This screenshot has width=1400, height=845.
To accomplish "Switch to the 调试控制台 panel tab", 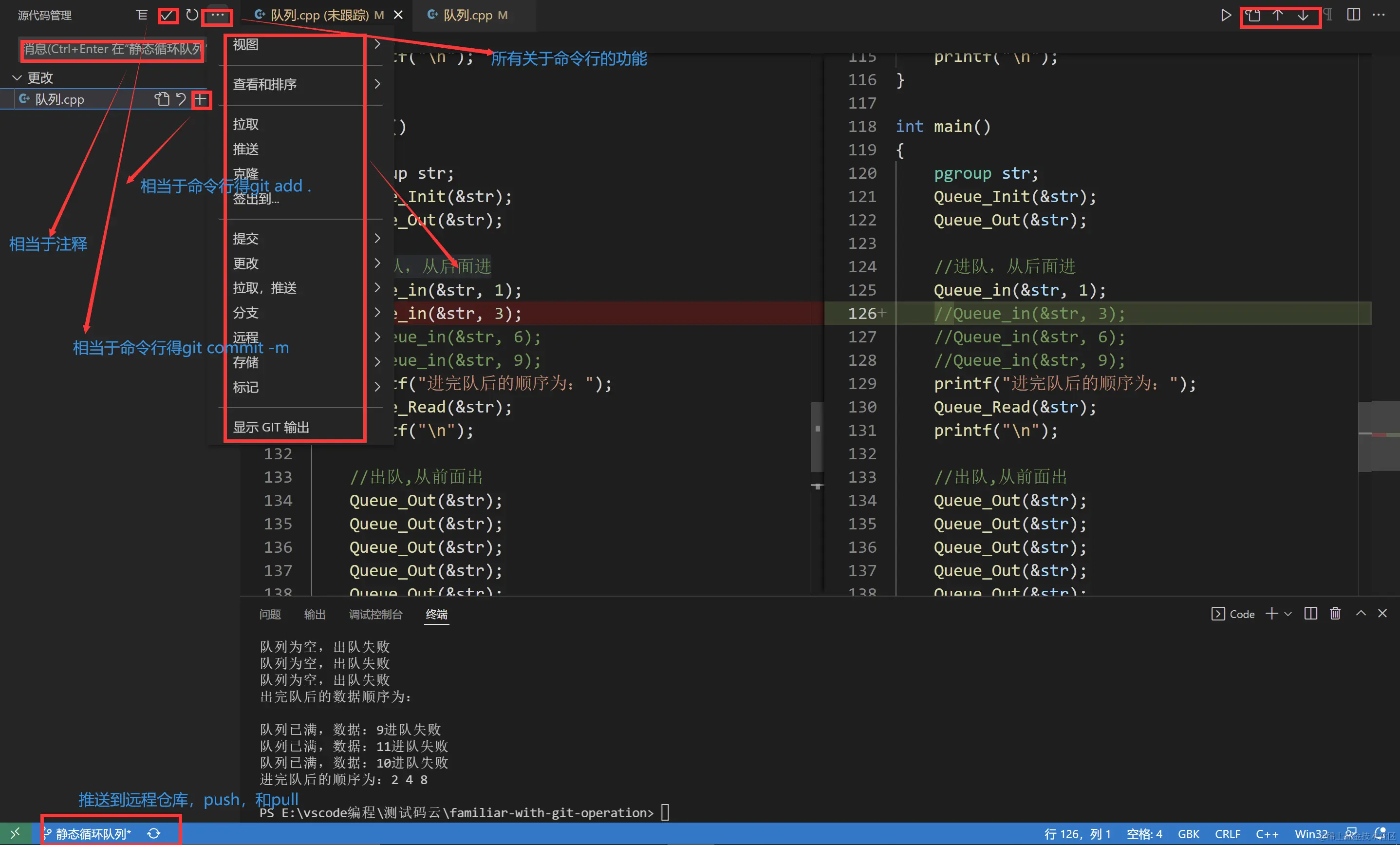I will tap(375, 614).
